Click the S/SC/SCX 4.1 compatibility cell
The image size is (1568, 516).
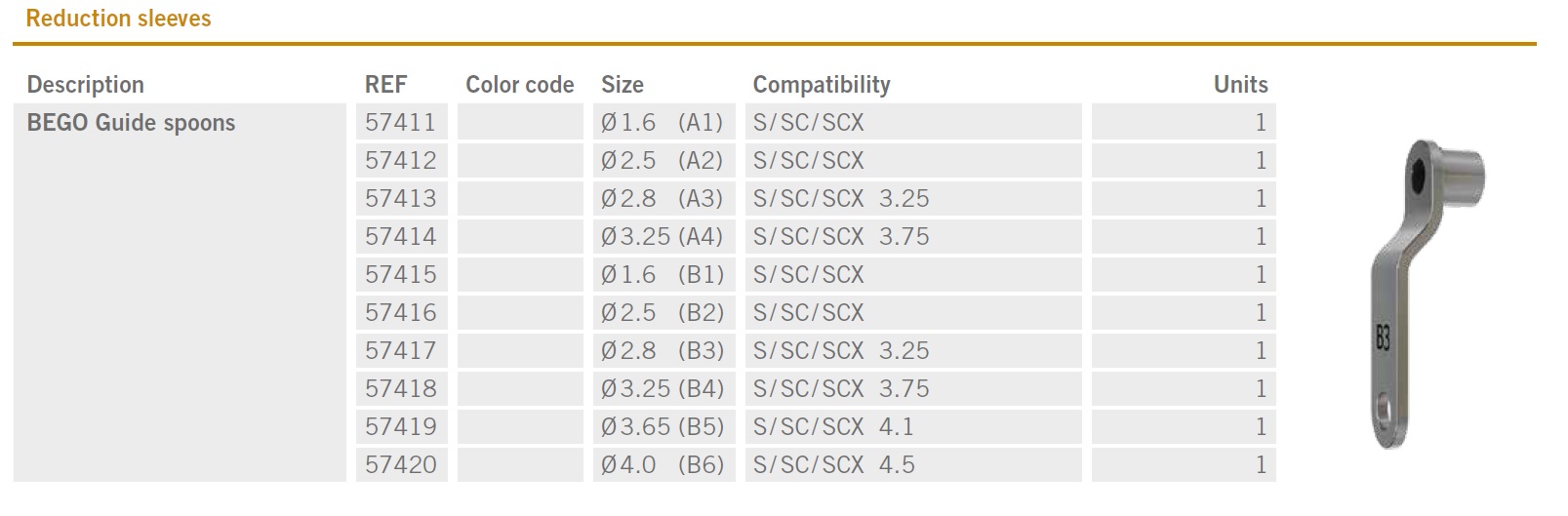[x=832, y=427]
